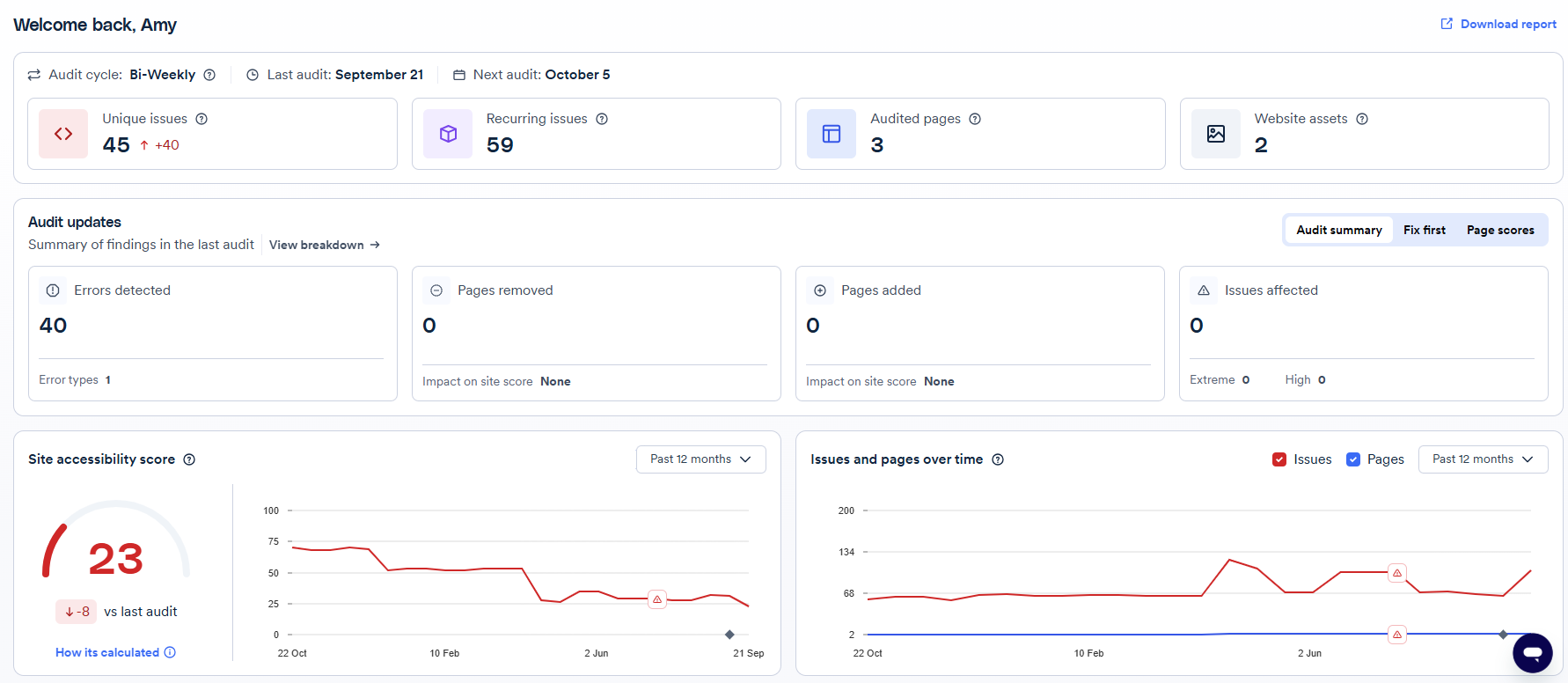Open Issues and pages over time help icon
This screenshot has width=1568, height=683.
(998, 459)
